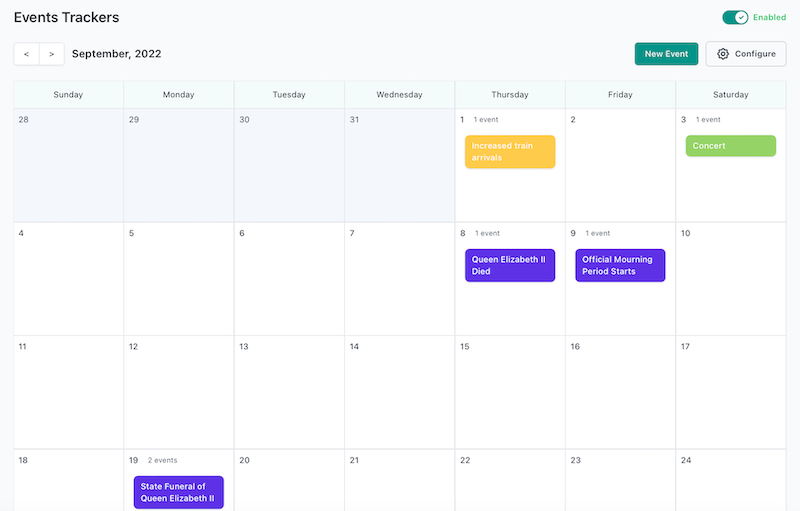Click the Events Trackers heading
The width and height of the screenshot is (800, 511).
click(x=66, y=17)
